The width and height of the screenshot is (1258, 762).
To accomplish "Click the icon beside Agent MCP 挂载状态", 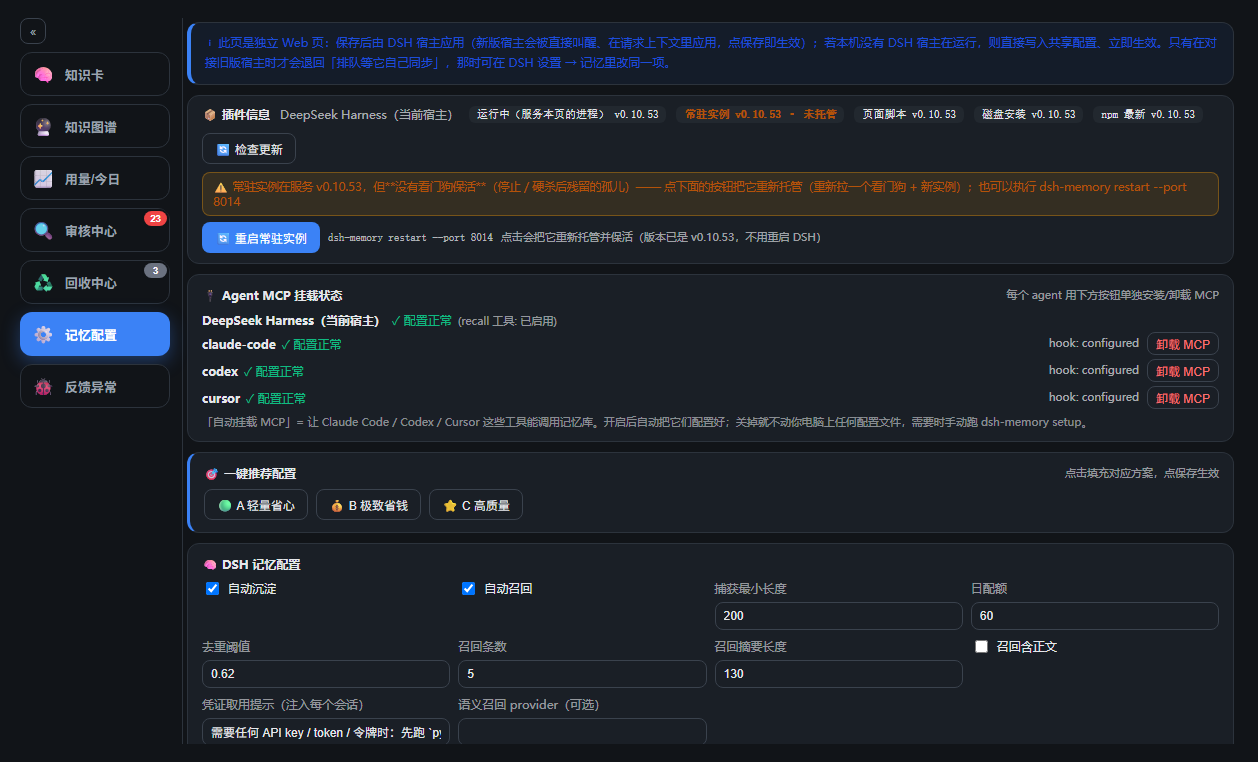I will tap(210, 296).
